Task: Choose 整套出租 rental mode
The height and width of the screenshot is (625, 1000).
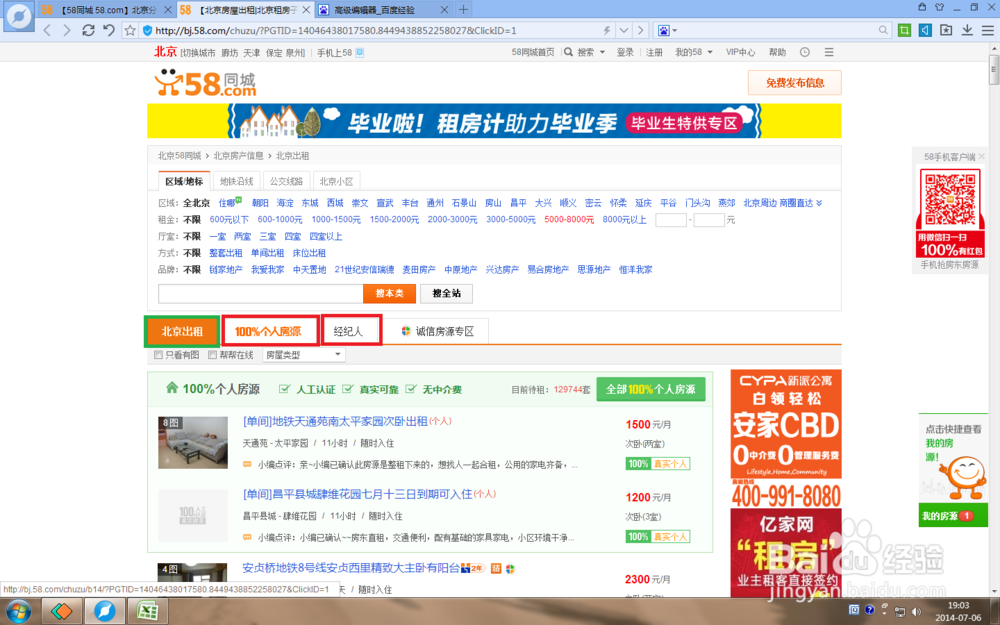Action: click(x=226, y=253)
